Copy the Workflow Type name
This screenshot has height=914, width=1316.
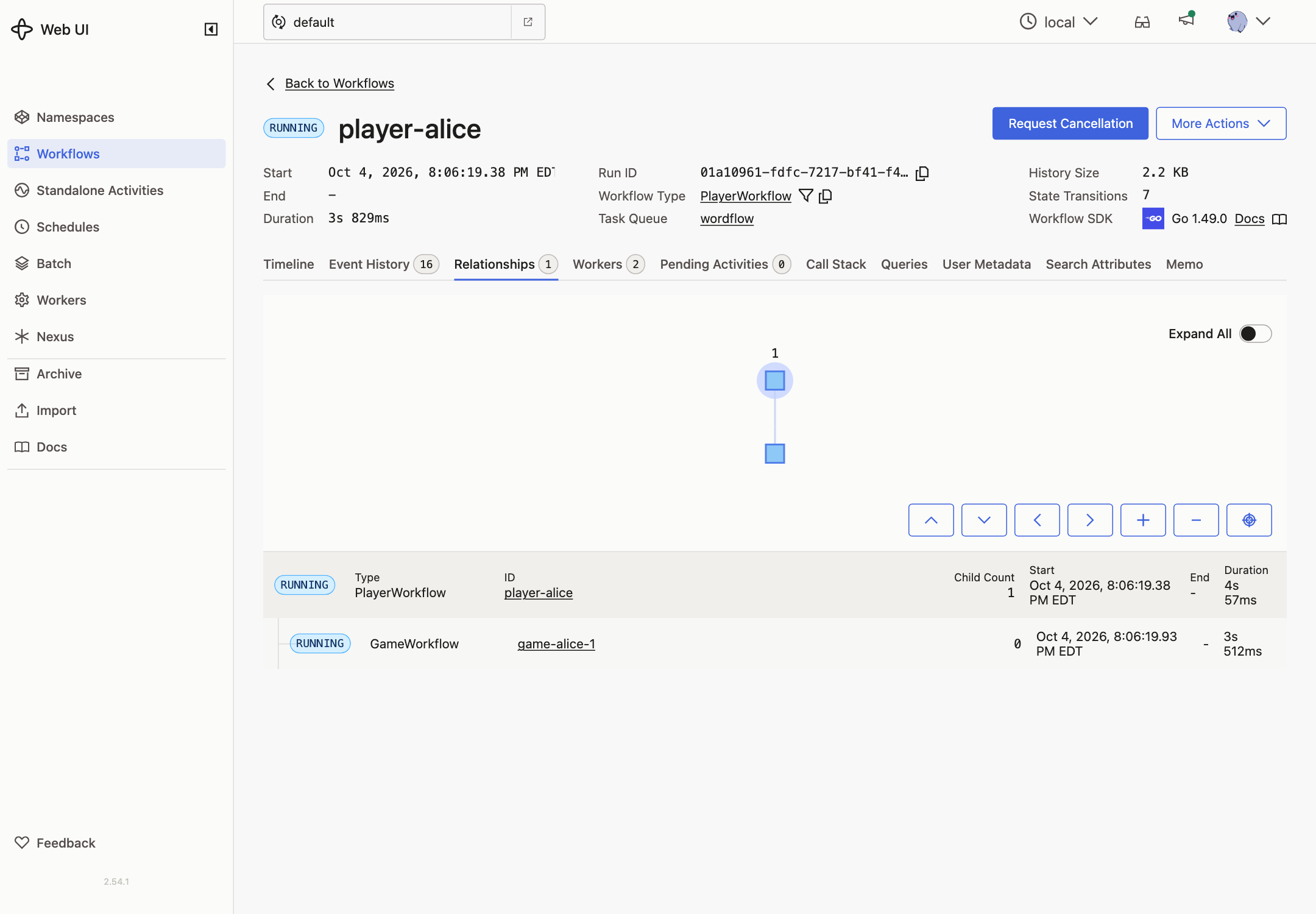pos(826,196)
